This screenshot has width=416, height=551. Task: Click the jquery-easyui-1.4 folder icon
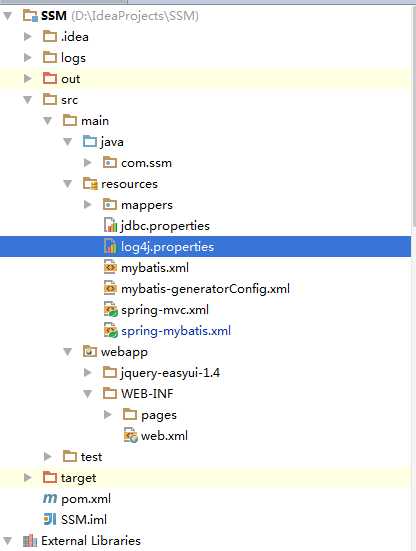110,372
